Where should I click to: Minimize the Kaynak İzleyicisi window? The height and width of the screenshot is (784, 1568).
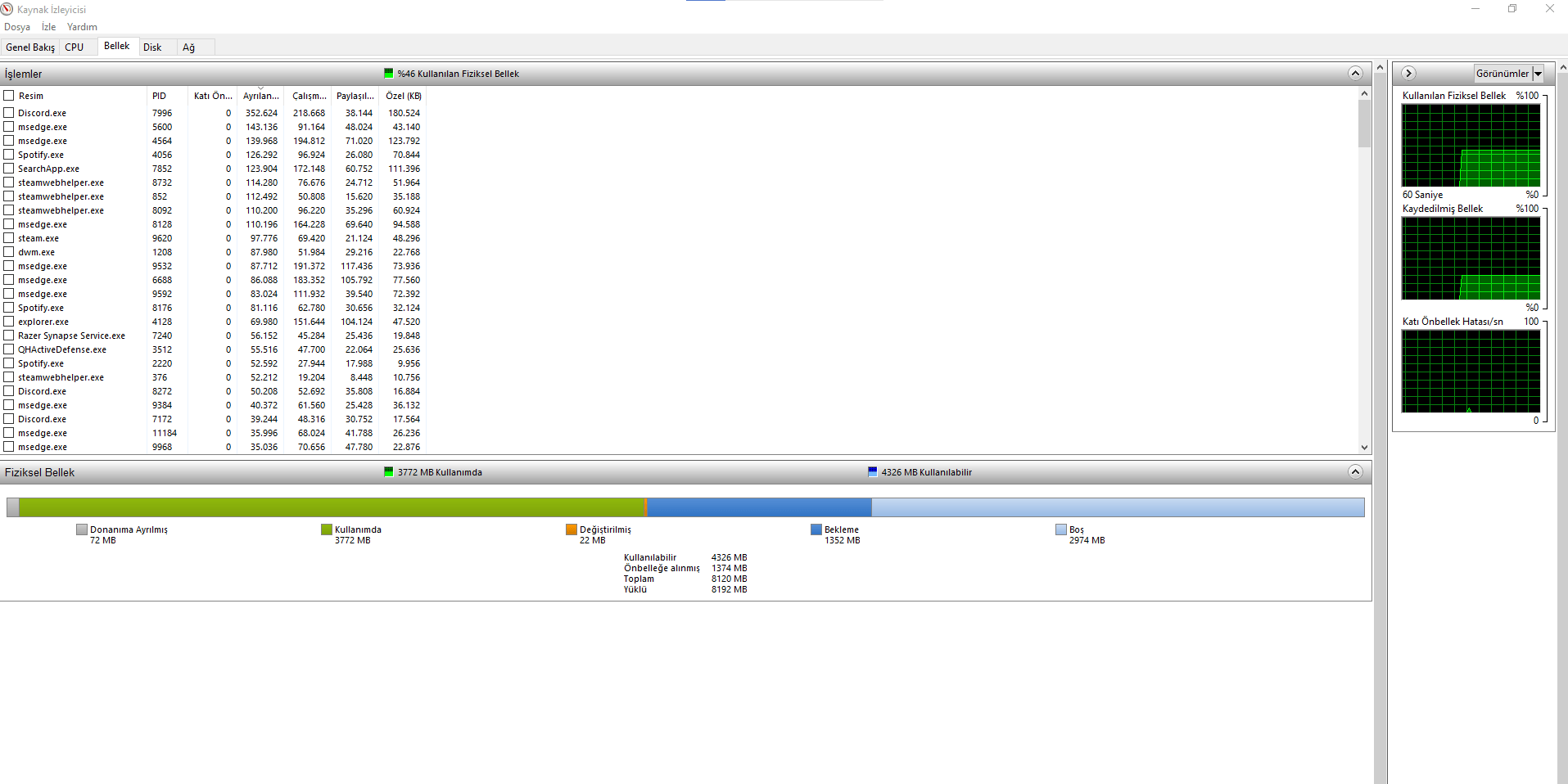point(1475,9)
